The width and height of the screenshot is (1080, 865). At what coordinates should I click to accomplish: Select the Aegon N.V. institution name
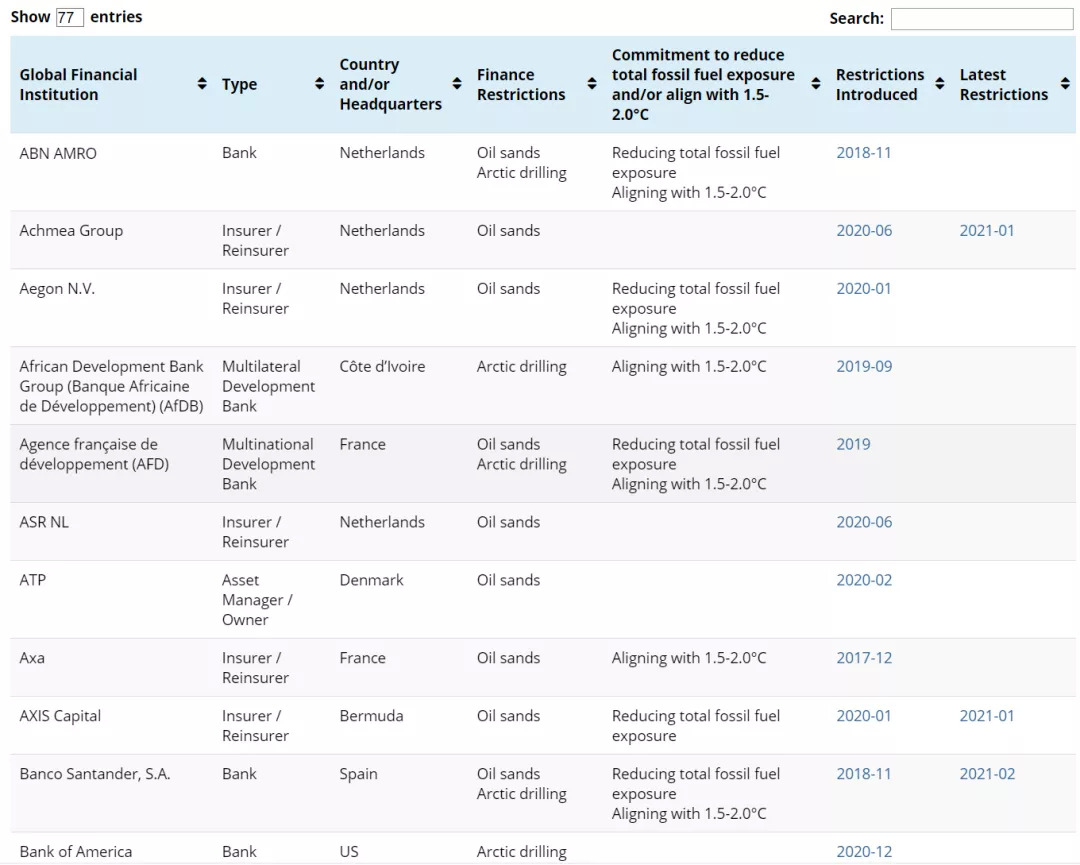(x=57, y=289)
